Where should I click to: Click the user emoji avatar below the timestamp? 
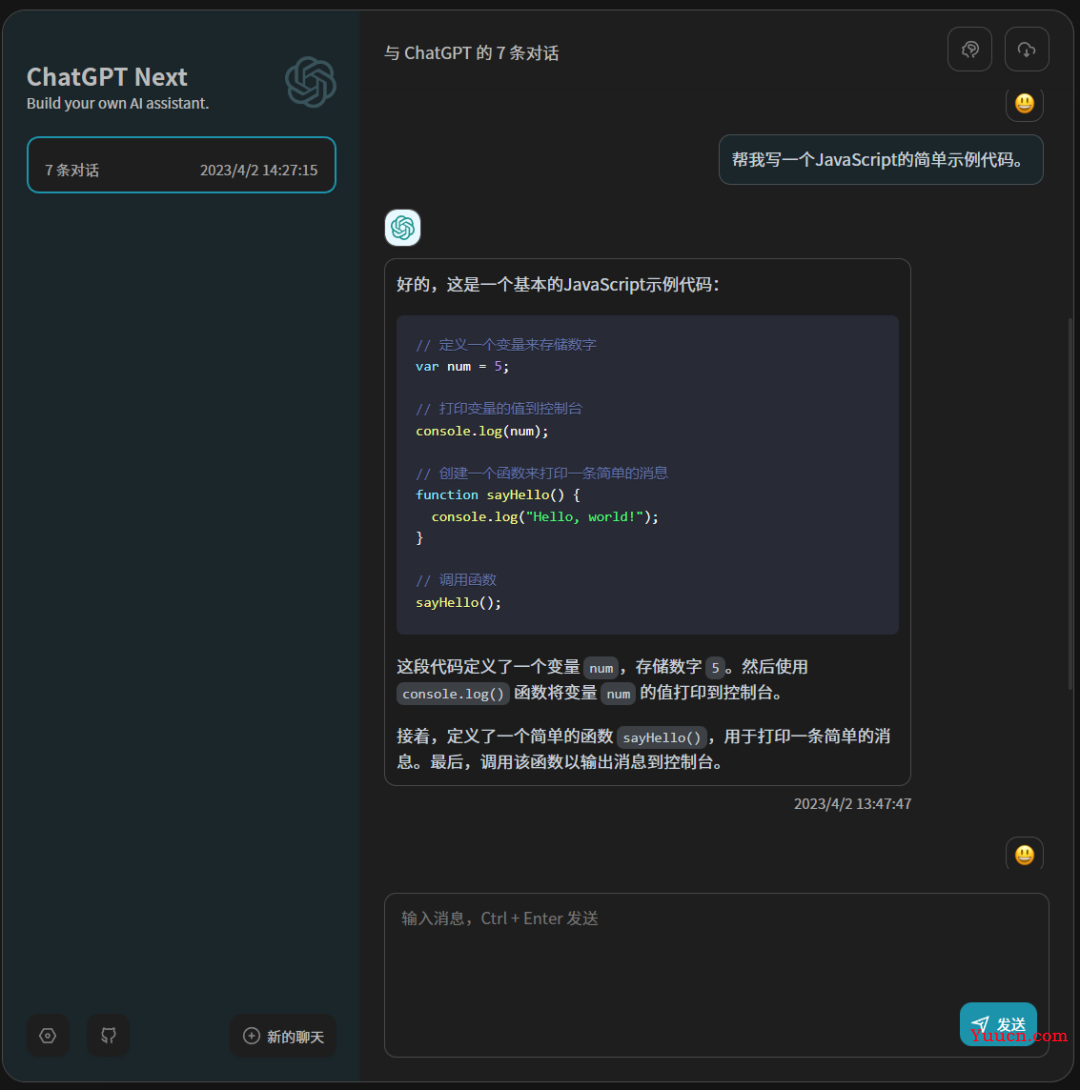(1024, 854)
